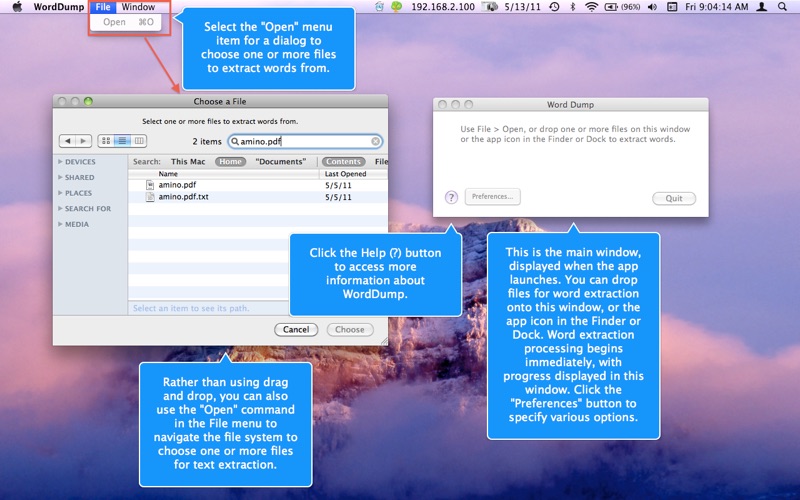Open the Time Machine menu icon
800x500 pixels.
click(555, 7)
